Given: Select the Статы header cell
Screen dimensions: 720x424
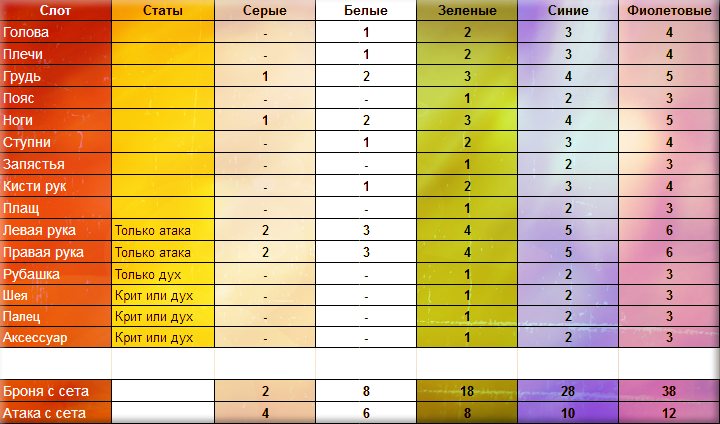Looking at the screenshot, I should [x=163, y=10].
